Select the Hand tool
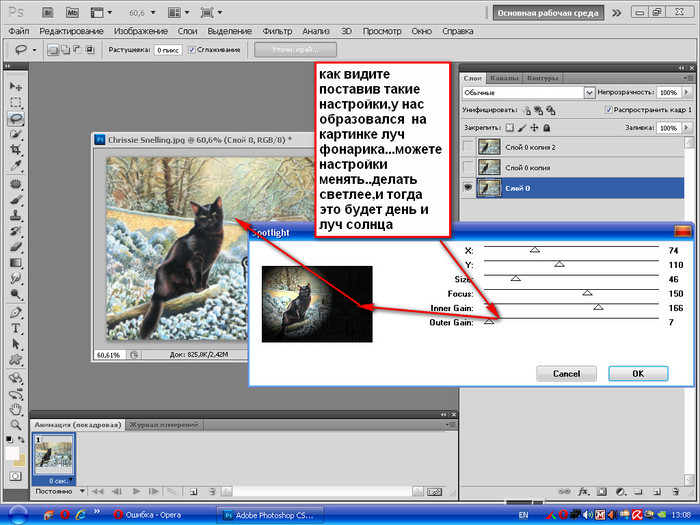The height and width of the screenshot is (525, 700). [16, 409]
